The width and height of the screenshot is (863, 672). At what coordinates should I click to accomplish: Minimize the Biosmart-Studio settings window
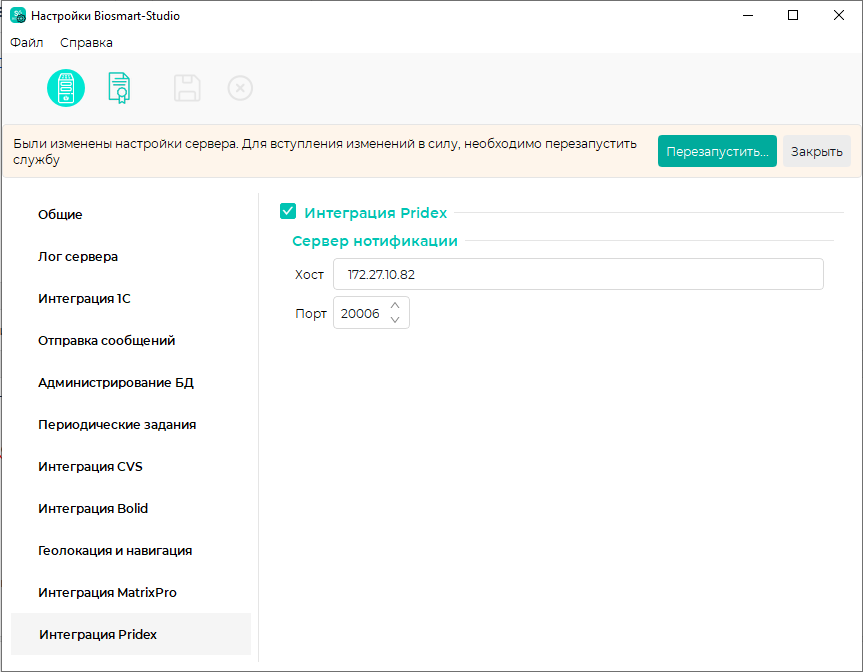pyautogui.click(x=747, y=15)
